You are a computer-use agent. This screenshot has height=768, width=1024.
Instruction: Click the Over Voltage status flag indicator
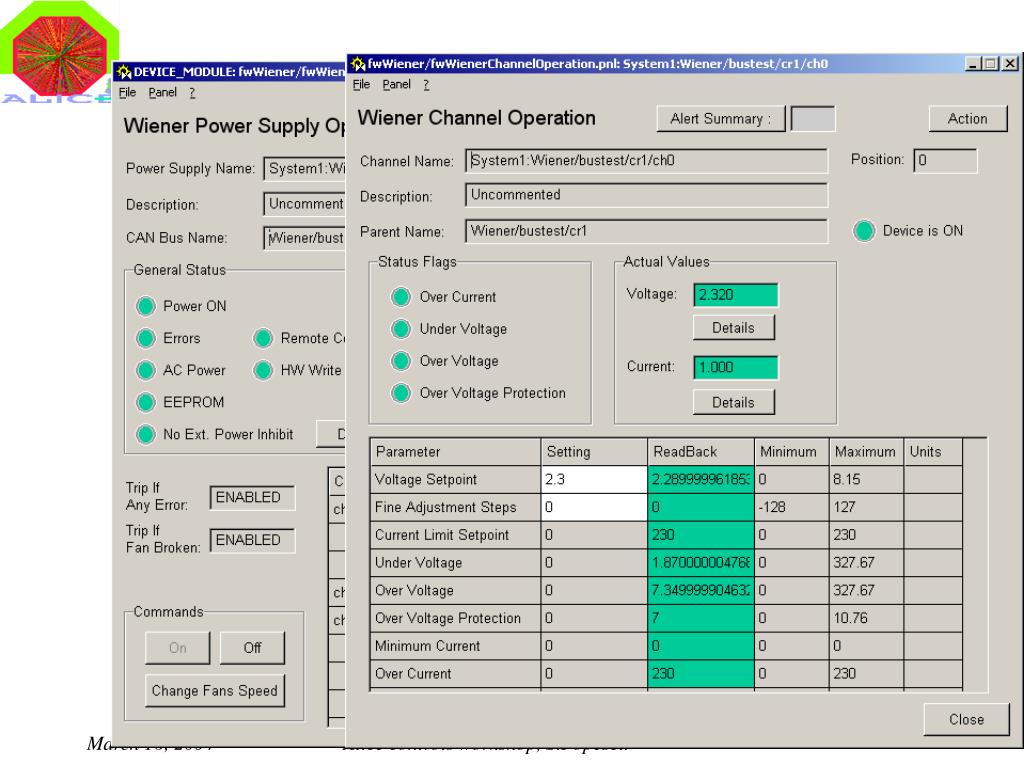[401, 360]
